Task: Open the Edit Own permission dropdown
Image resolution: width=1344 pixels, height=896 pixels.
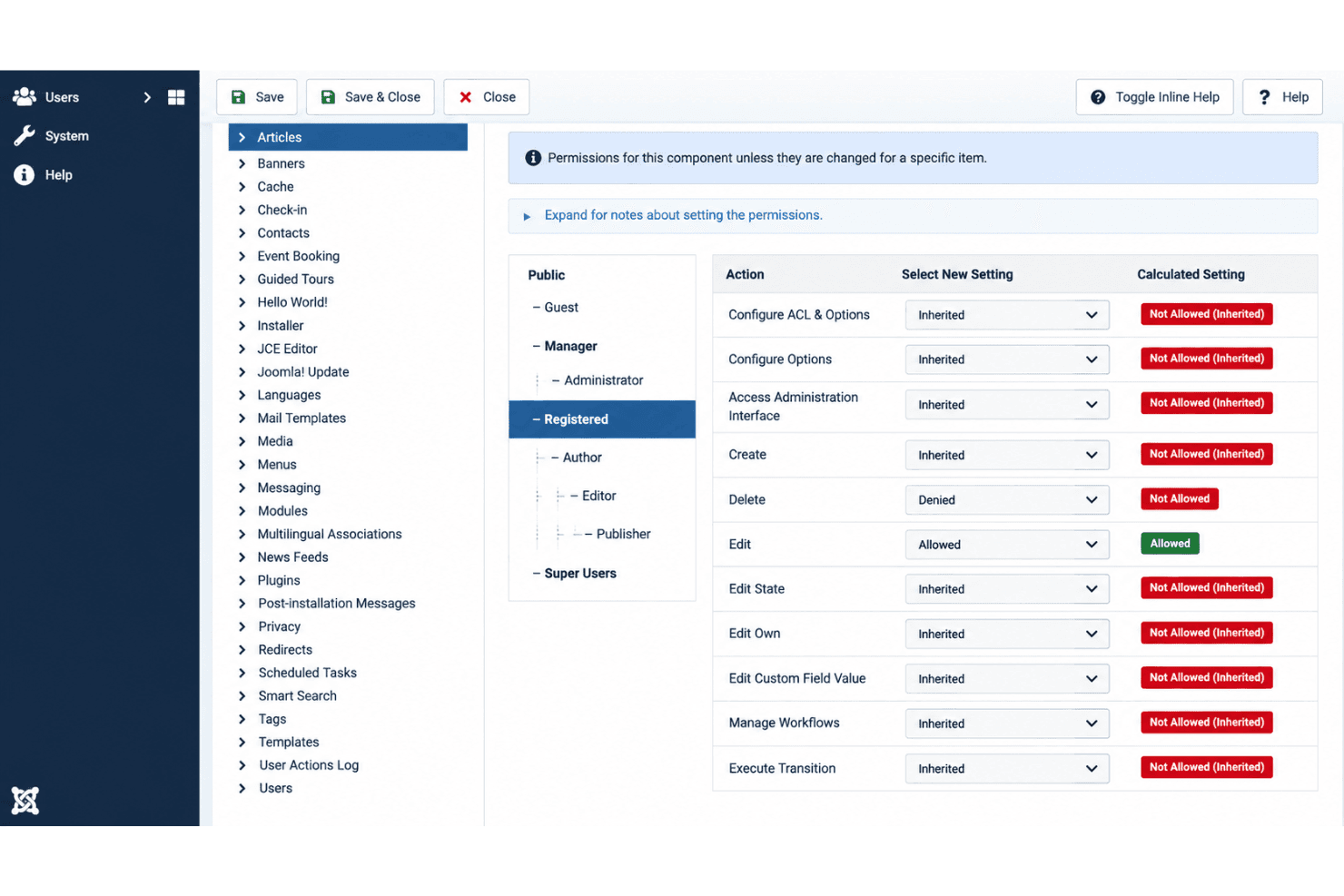Action: click(x=1007, y=634)
